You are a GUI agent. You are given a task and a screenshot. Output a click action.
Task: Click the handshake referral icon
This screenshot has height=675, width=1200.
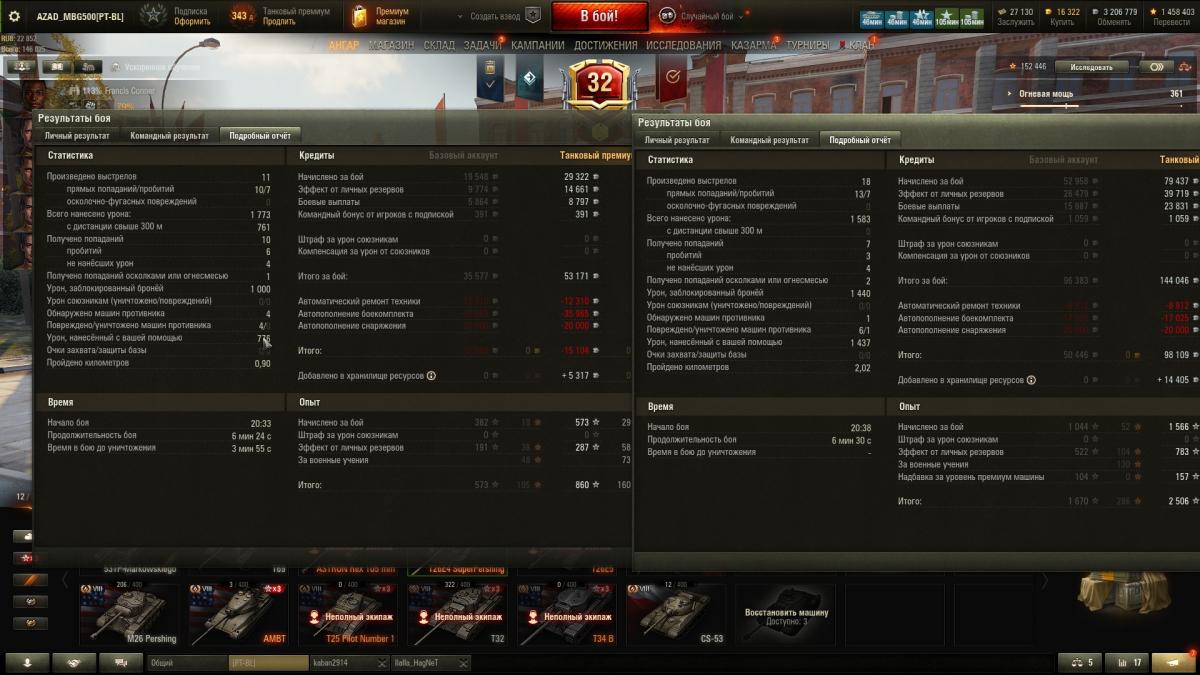click(x=75, y=662)
